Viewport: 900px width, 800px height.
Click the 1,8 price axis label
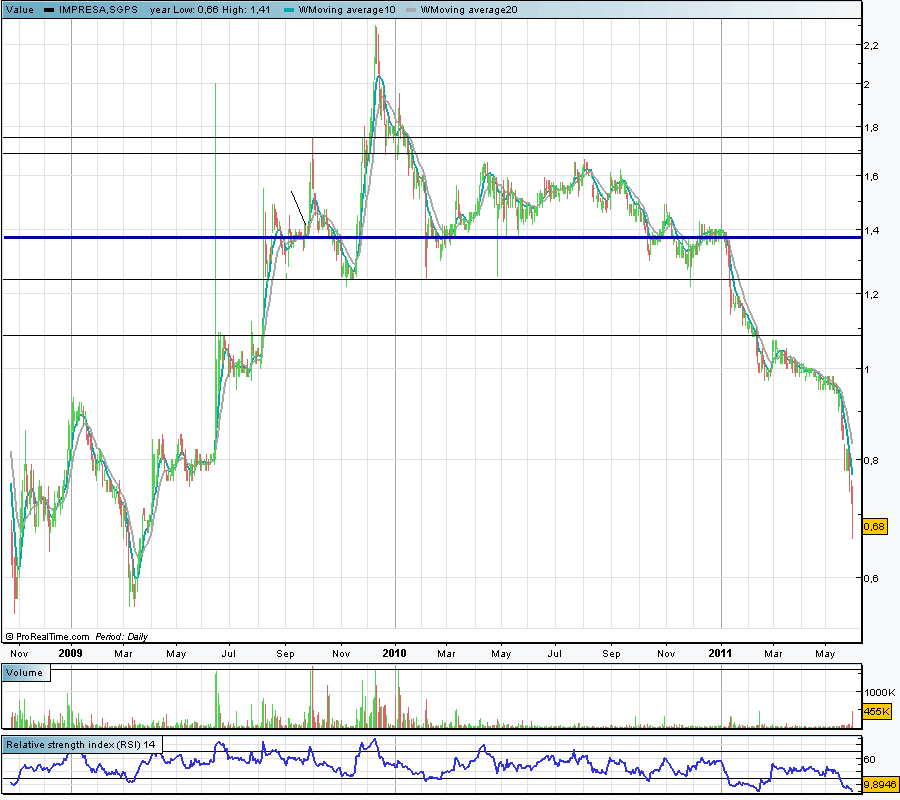[871, 128]
